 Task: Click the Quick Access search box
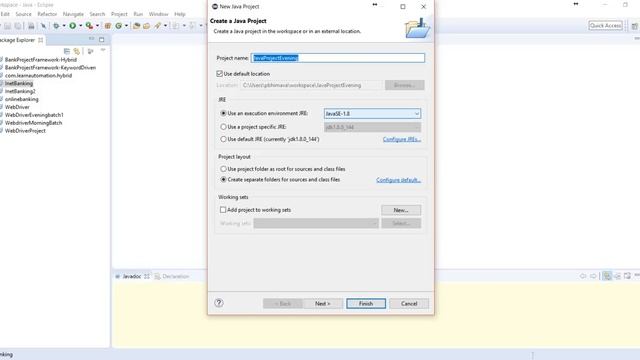tap(606, 25)
